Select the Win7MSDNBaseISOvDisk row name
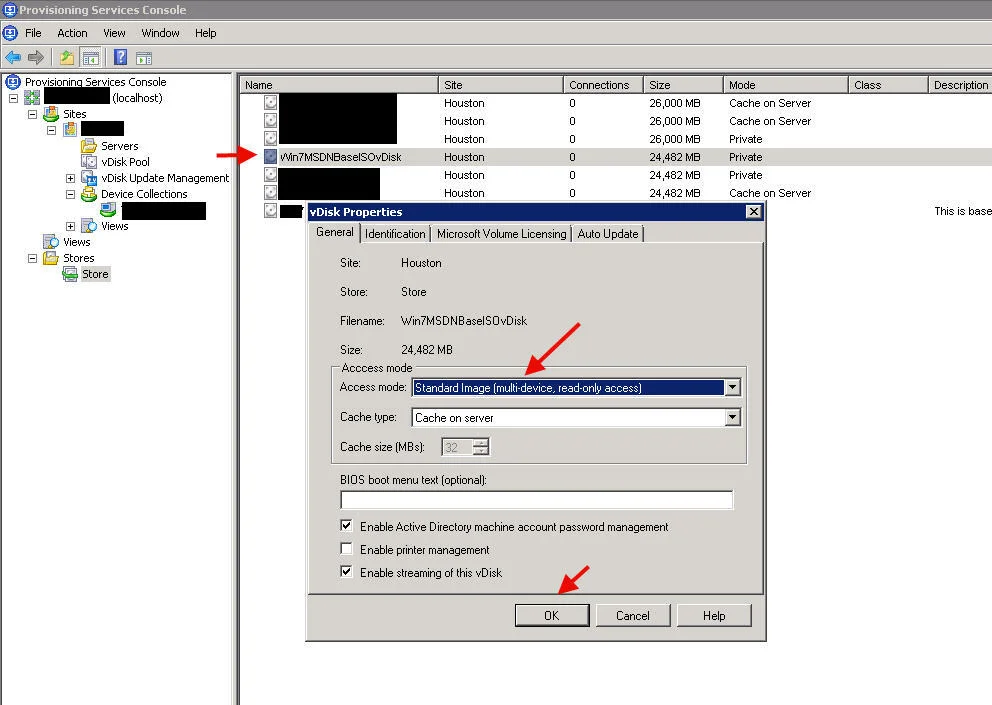Viewport: 992px width, 705px height. tap(340, 157)
